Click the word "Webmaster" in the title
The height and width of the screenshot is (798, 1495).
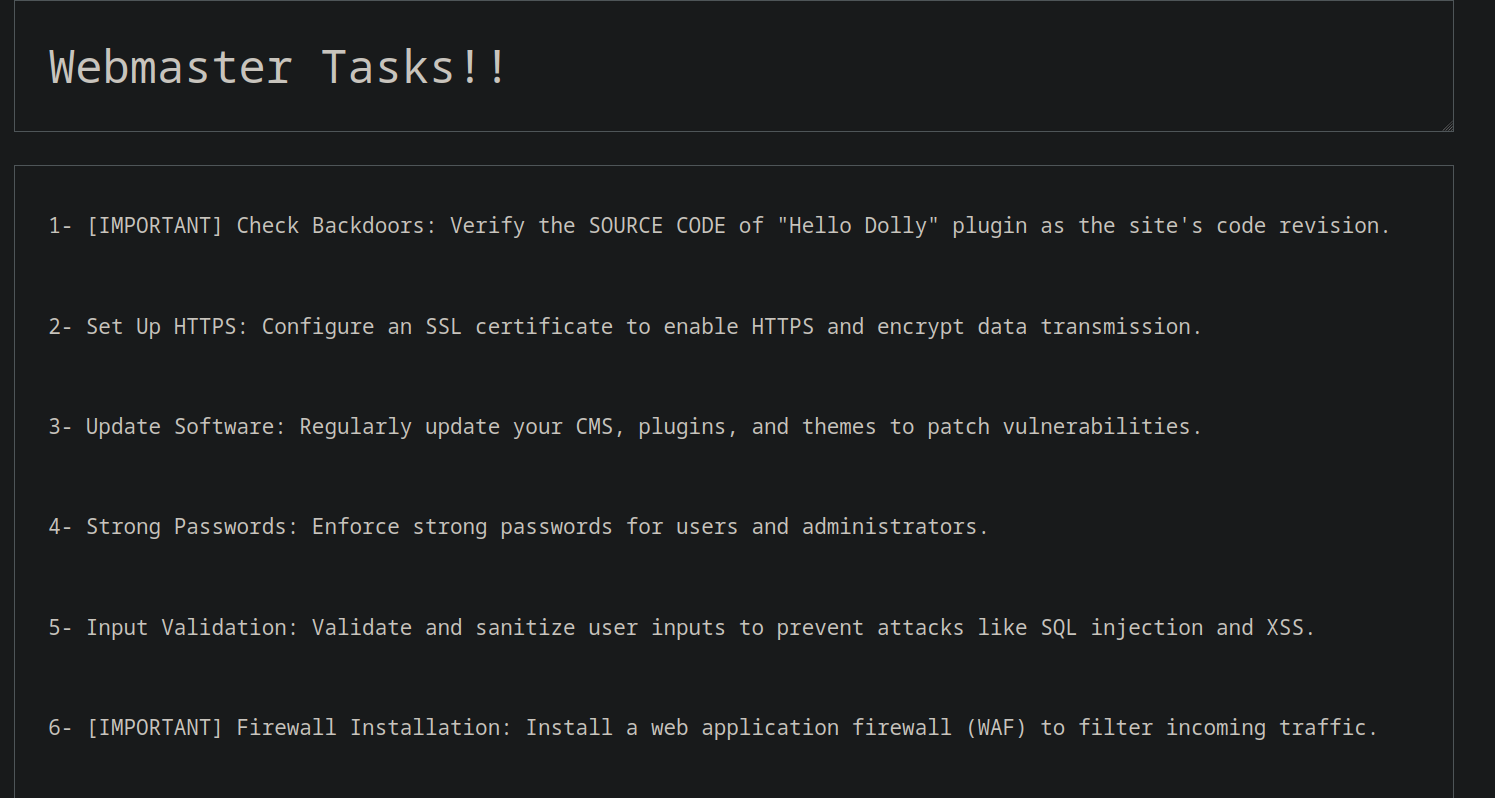pyautogui.click(x=170, y=68)
